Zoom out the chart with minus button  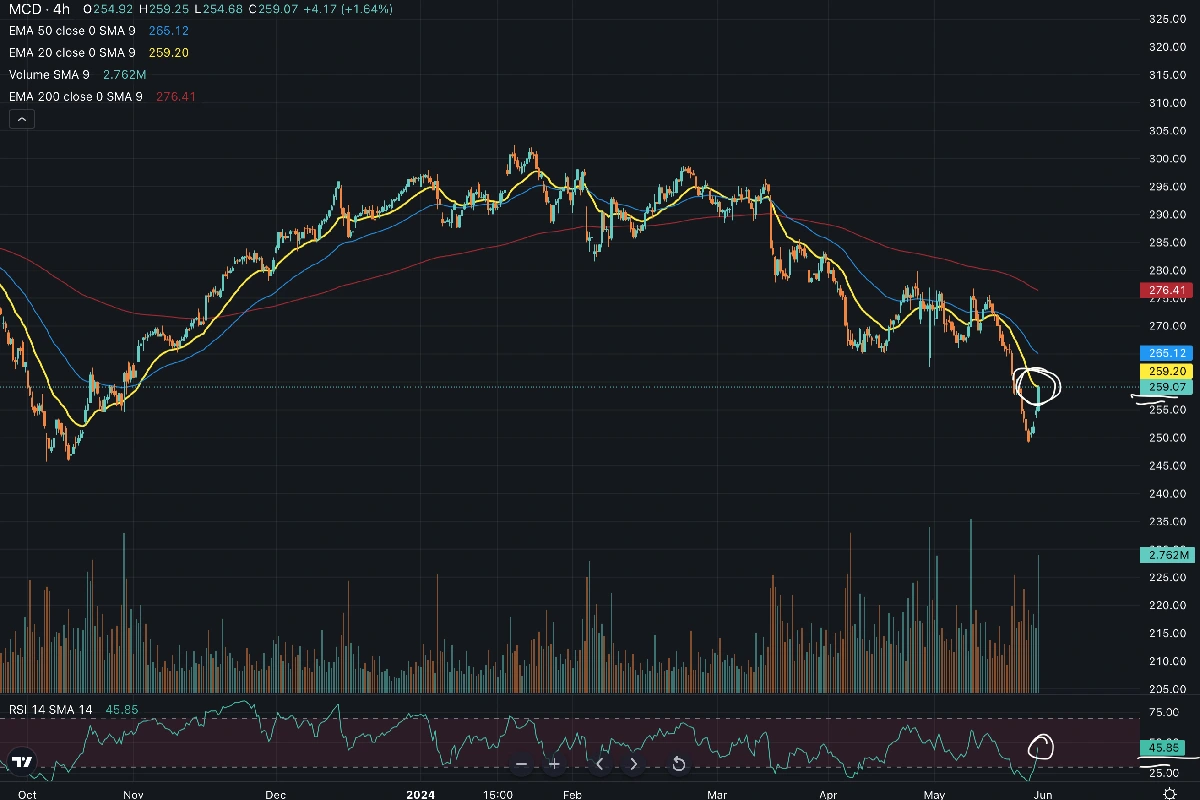521,764
